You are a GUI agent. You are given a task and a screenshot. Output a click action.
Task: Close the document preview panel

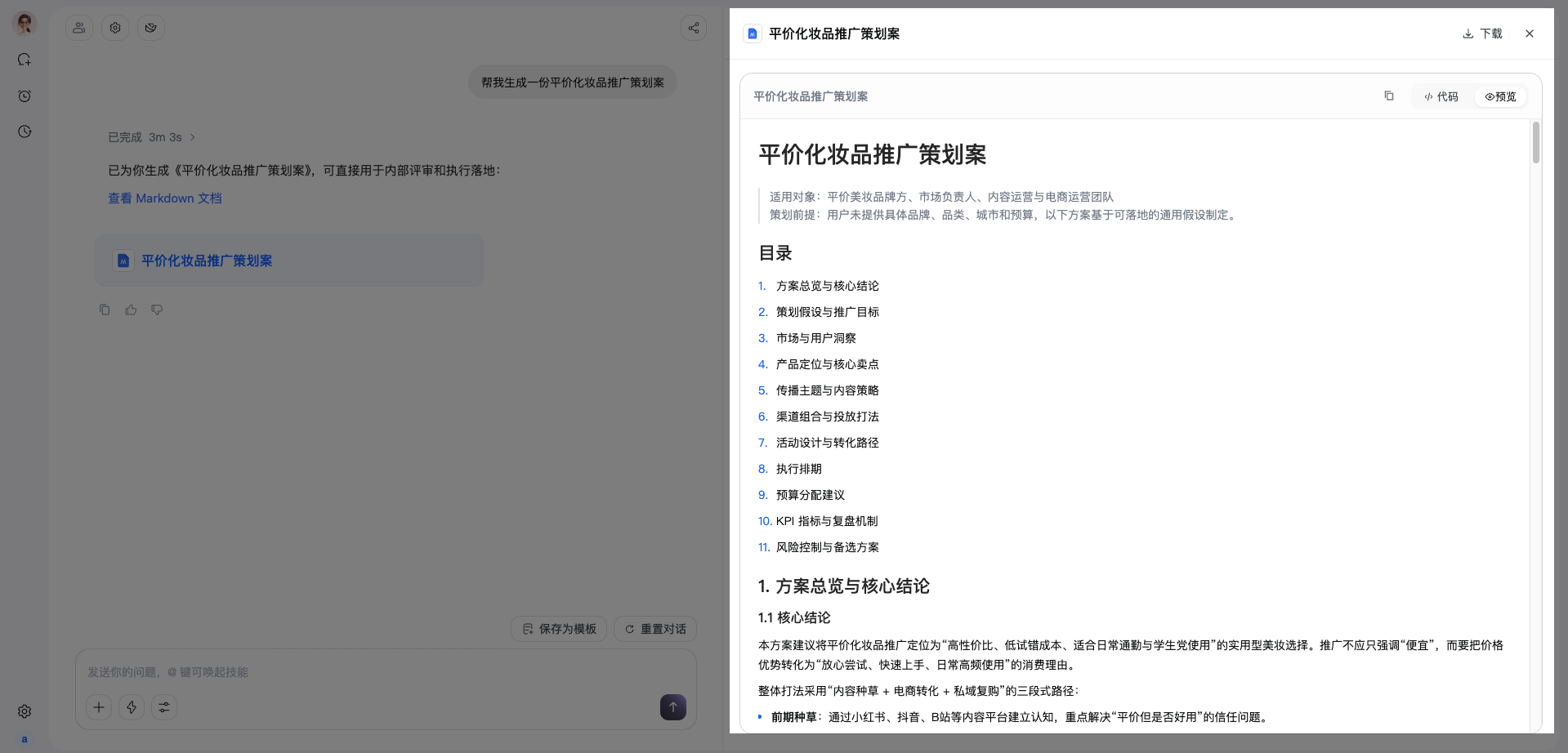[1530, 33]
